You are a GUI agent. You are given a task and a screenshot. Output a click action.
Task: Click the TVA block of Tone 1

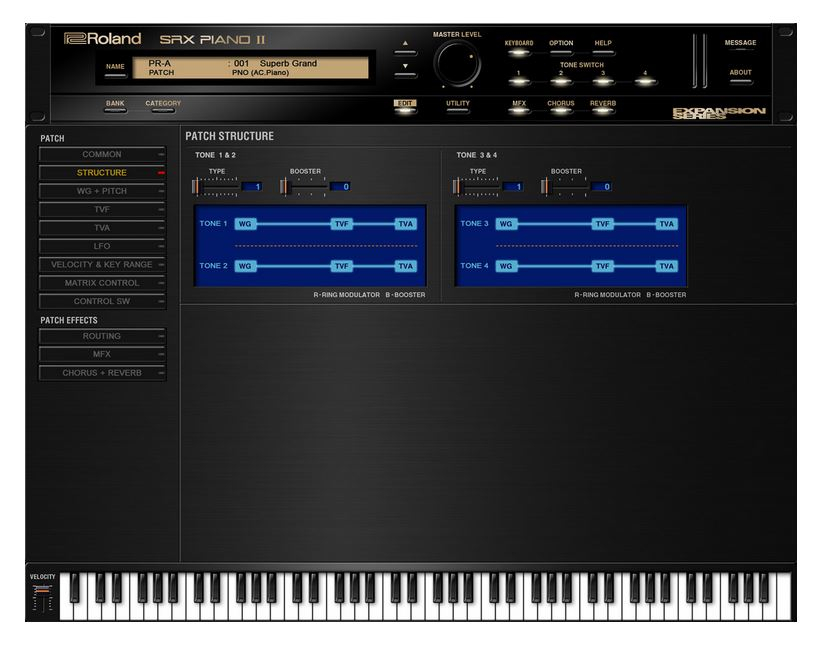click(x=406, y=224)
